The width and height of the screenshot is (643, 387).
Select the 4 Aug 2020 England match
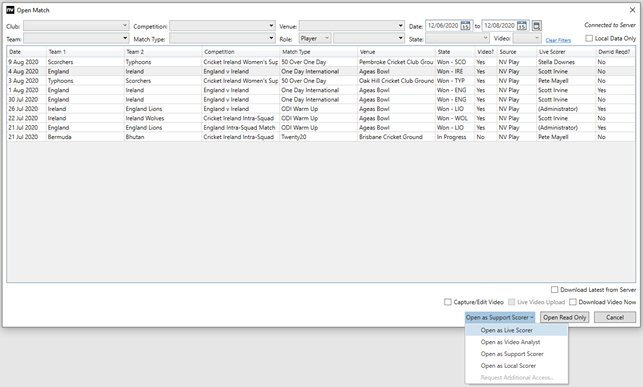[321, 71]
